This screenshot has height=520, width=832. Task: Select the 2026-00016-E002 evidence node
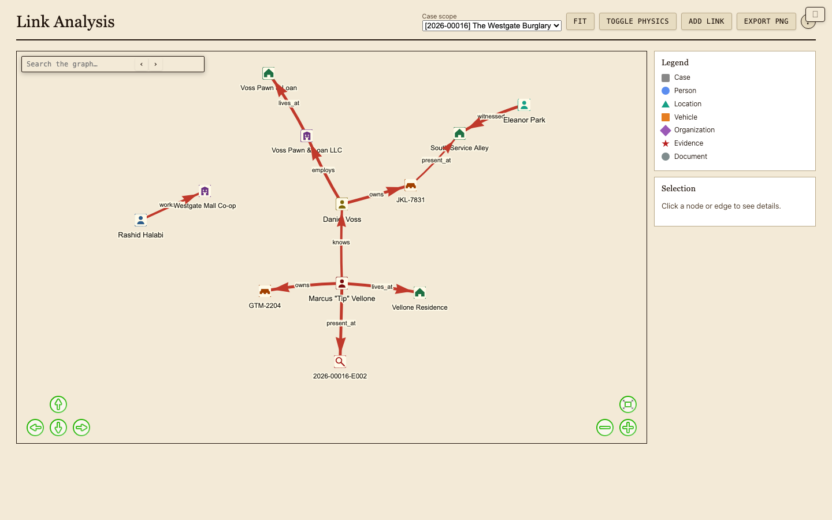340,361
